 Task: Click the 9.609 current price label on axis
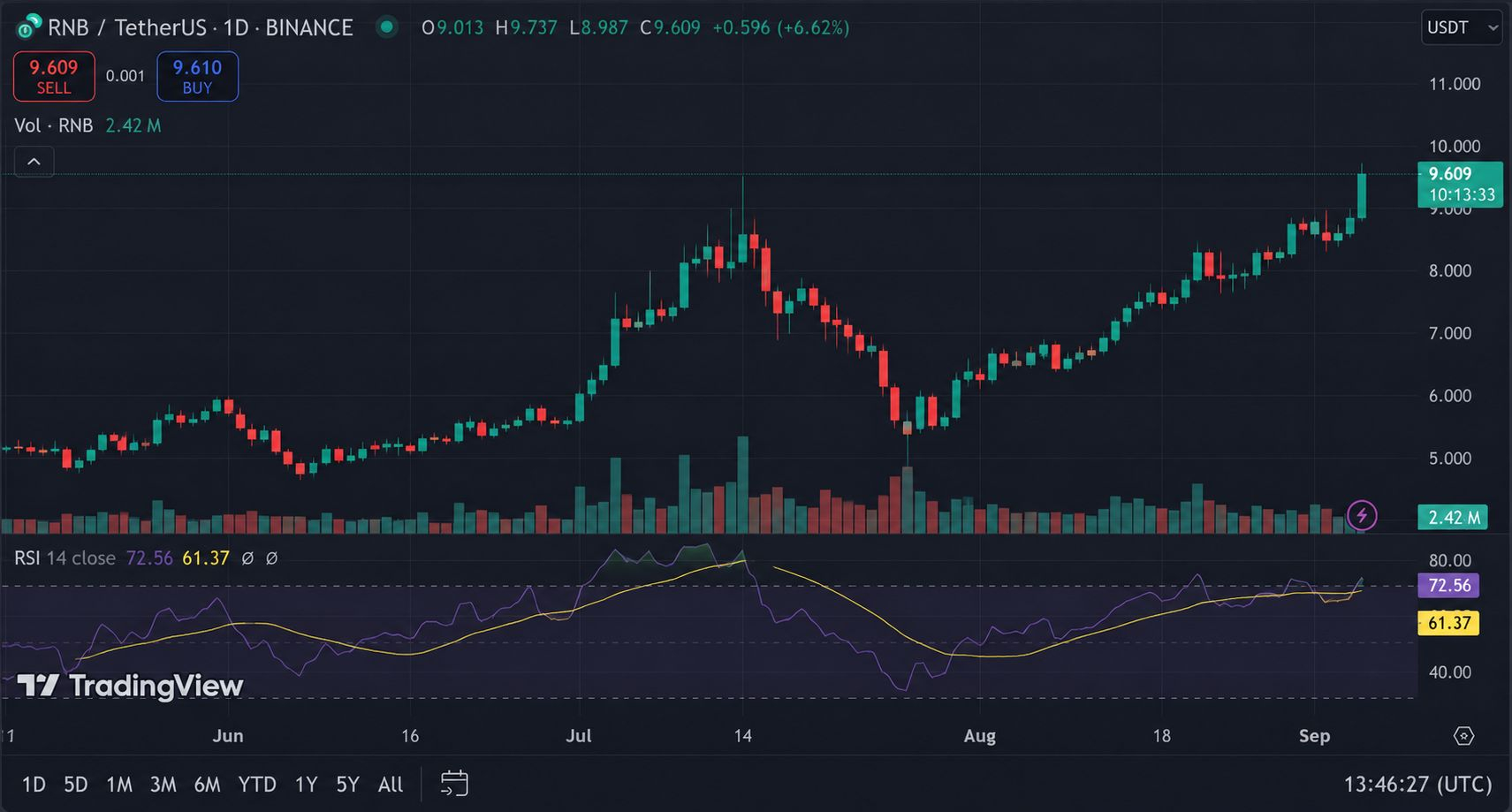[x=1460, y=184]
